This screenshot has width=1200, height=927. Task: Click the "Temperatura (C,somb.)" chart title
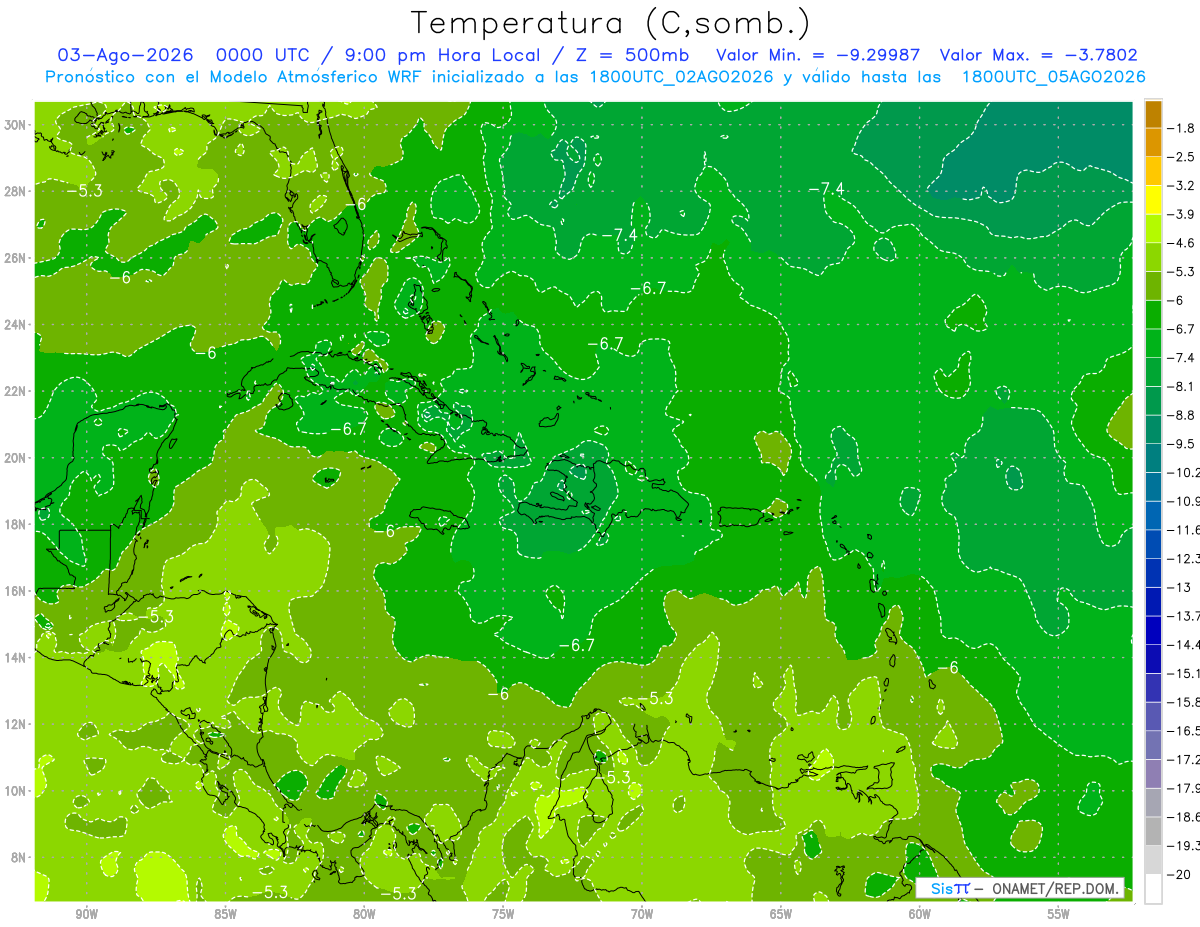(610, 22)
